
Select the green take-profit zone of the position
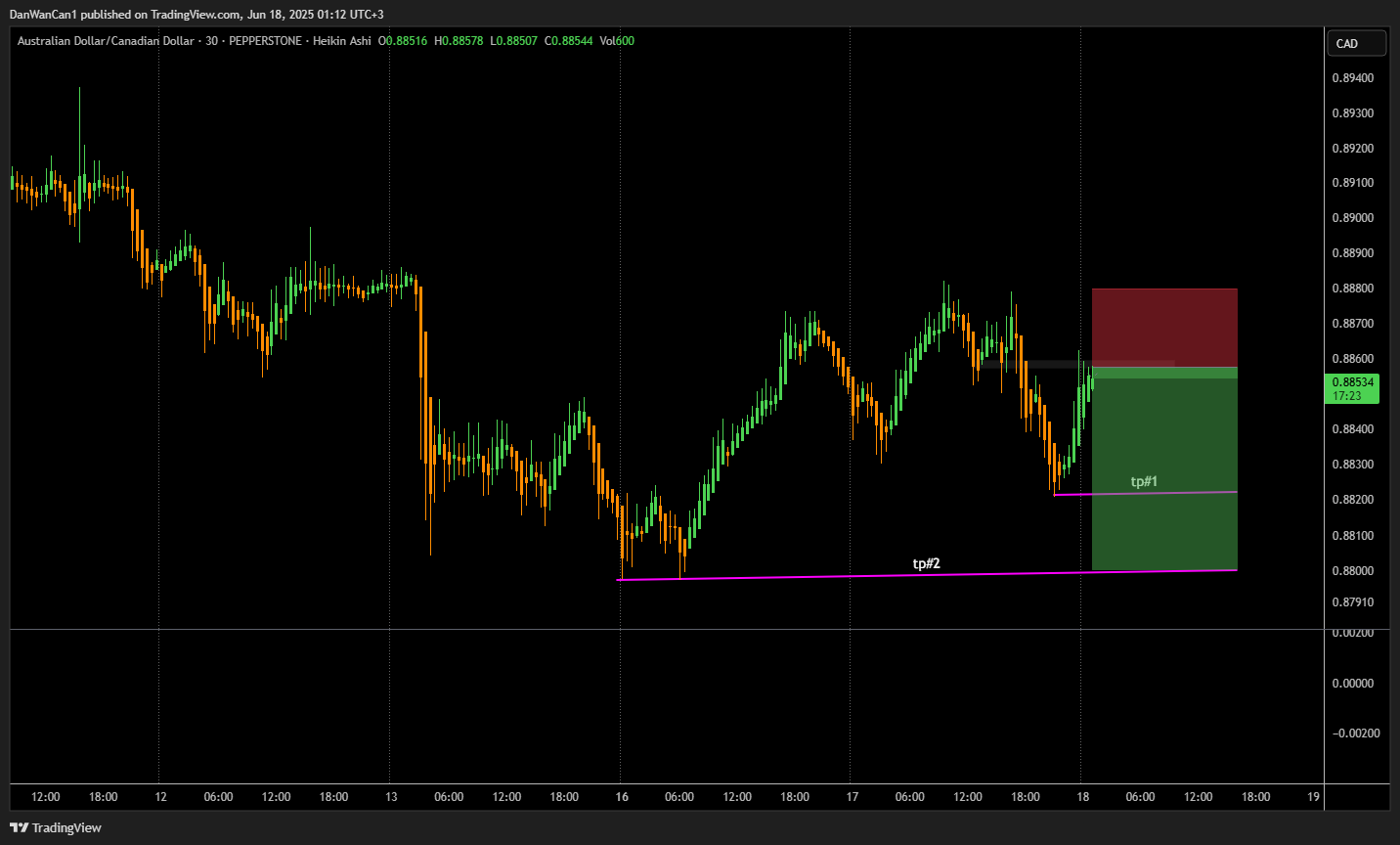1164,469
